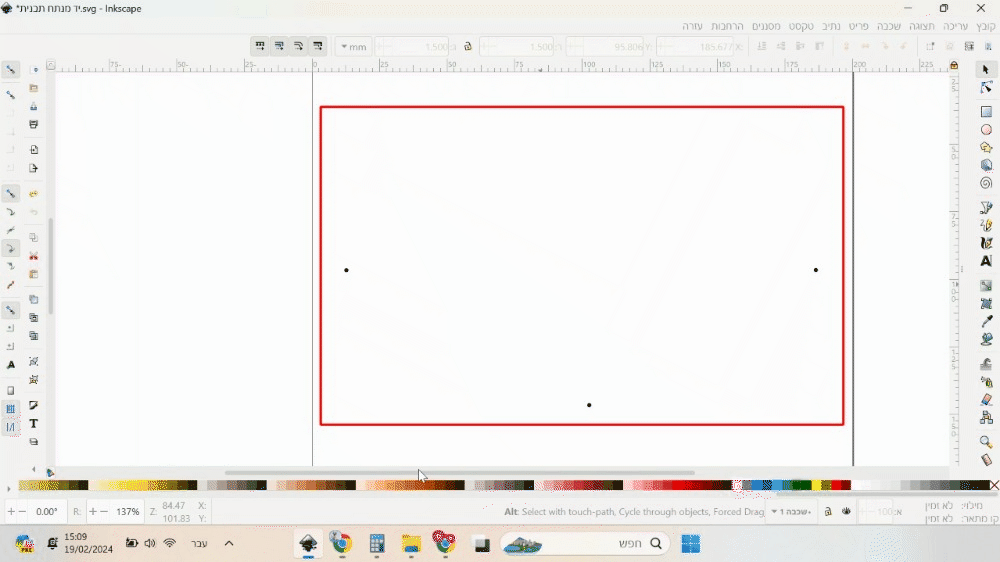Viewport: 1000px width, 562px height.
Task: Toggle current layer visibility eye
Action: 846,512
